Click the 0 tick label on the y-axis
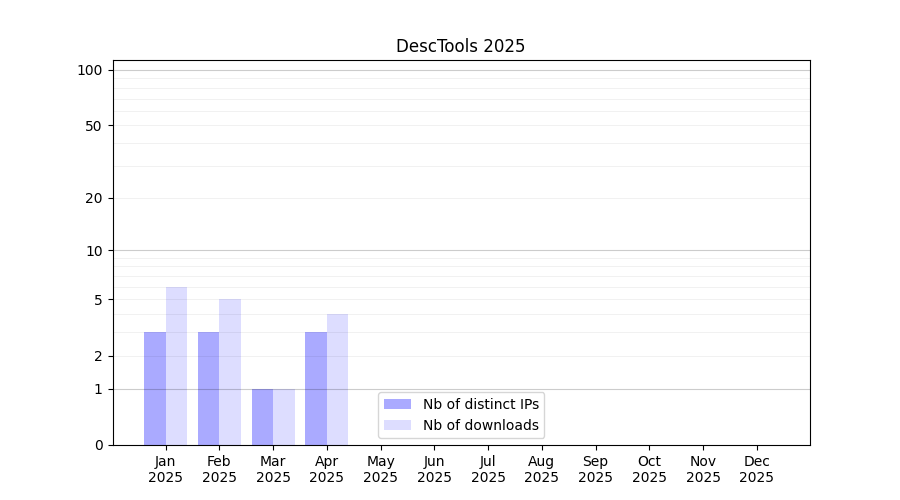The height and width of the screenshot is (500, 900). click(98, 445)
